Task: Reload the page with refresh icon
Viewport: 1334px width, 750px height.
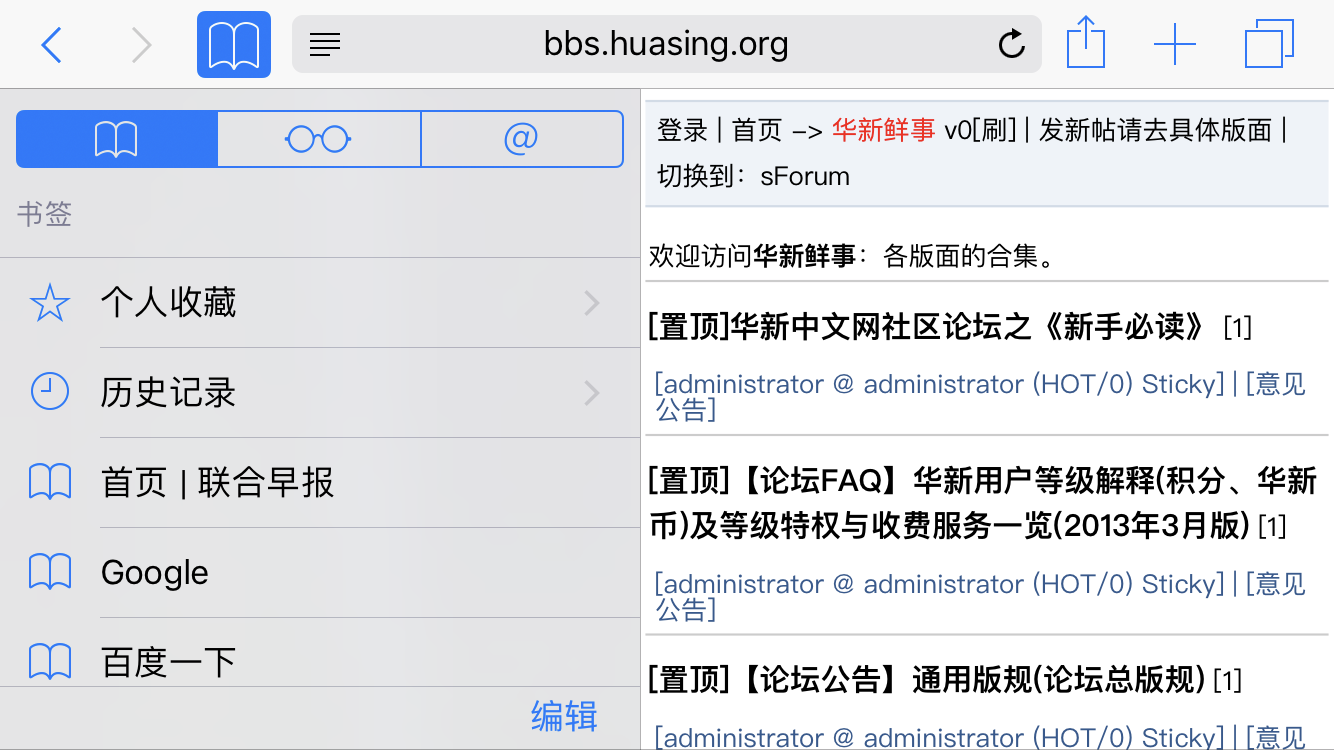Action: point(1012,44)
